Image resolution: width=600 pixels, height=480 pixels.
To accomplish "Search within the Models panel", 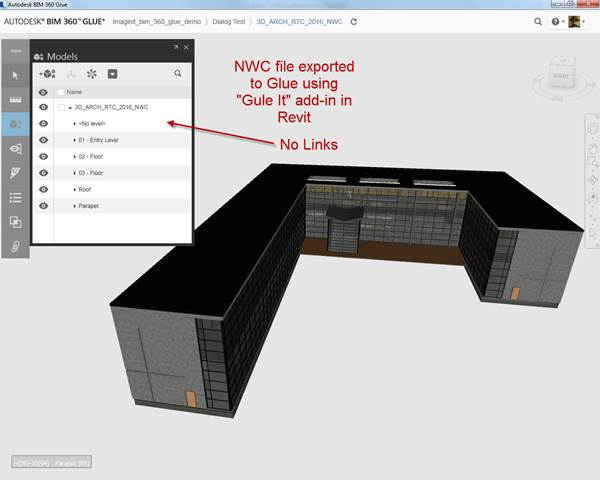I will click(178, 74).
